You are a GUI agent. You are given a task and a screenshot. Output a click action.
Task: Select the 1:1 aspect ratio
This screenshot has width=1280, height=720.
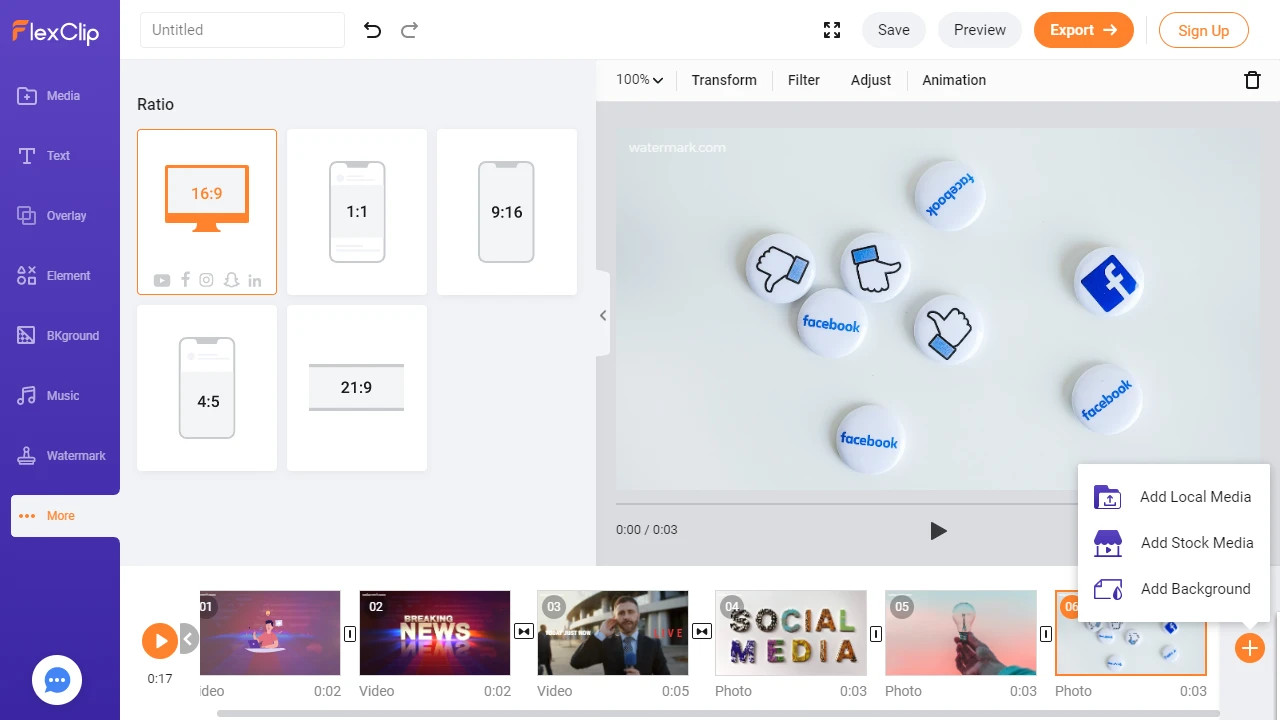[x=357, y=212]
